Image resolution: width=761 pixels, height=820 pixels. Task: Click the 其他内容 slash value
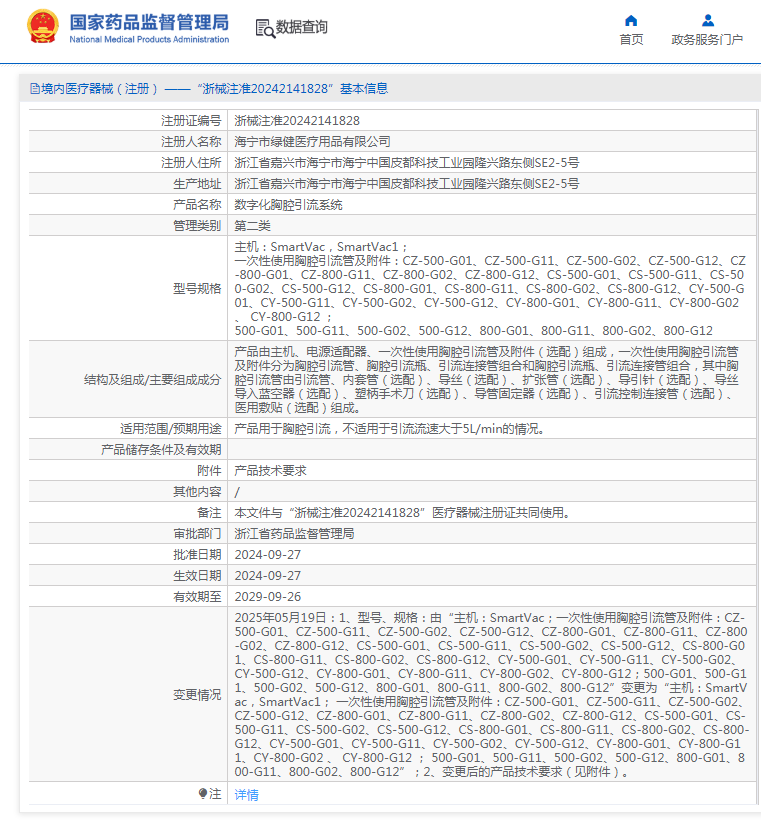tap(237, 492)
